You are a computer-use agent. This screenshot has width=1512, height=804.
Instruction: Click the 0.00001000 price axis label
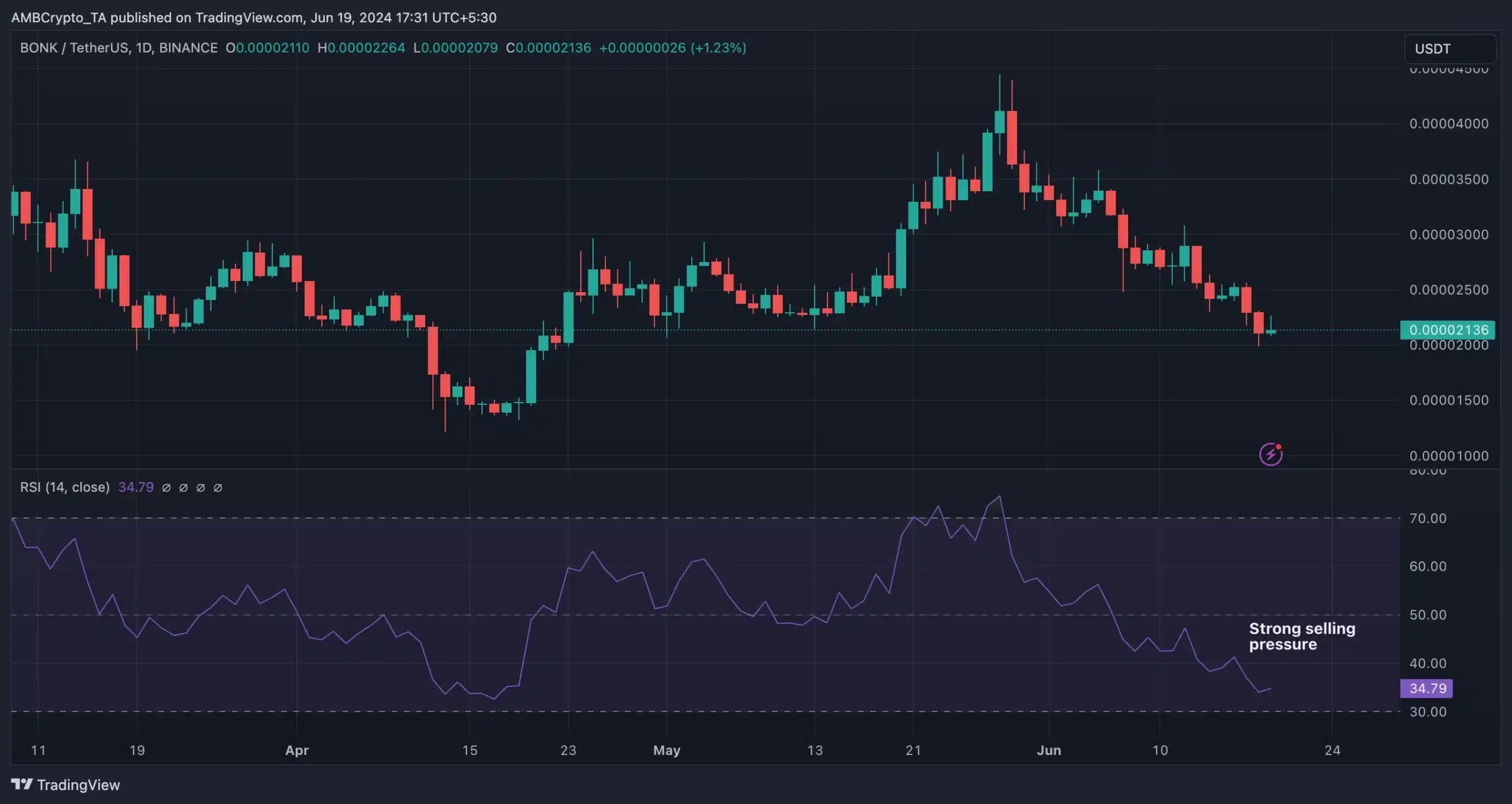click(1449, 456)
